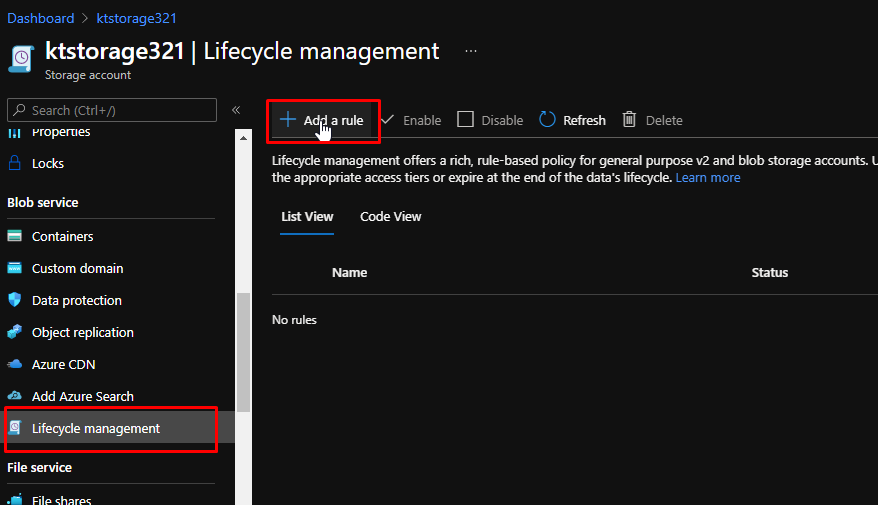Click the padlock icon for Locks
This screenshot has height=505, width=878.
click(15, 163)
